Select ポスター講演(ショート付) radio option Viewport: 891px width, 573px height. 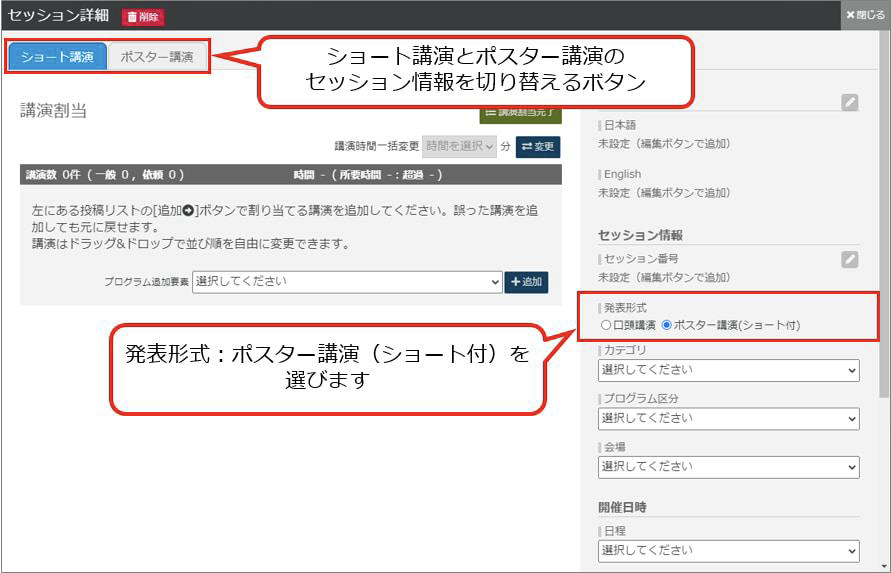666,325
